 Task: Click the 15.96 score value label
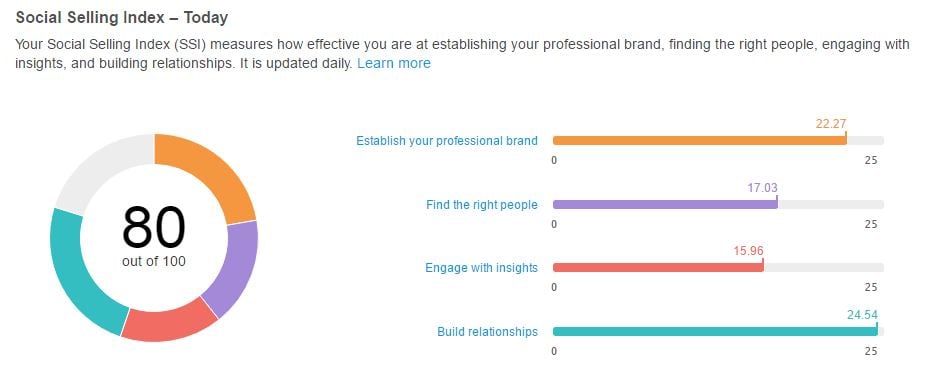pyautogui.click(x=748, y=251)
